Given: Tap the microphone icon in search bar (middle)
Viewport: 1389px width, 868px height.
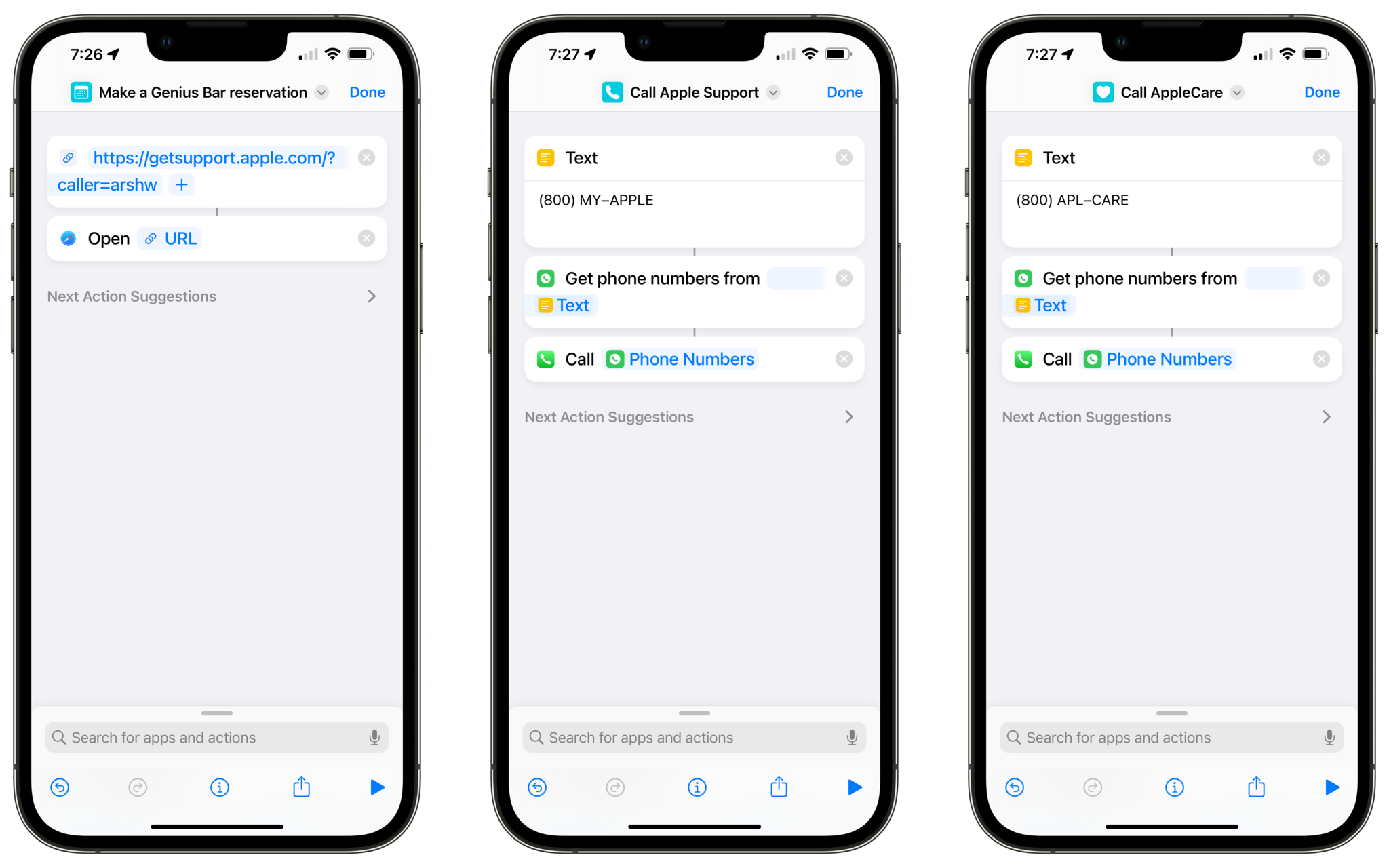Looking at the screenshot, I should [x=844, y=737].
